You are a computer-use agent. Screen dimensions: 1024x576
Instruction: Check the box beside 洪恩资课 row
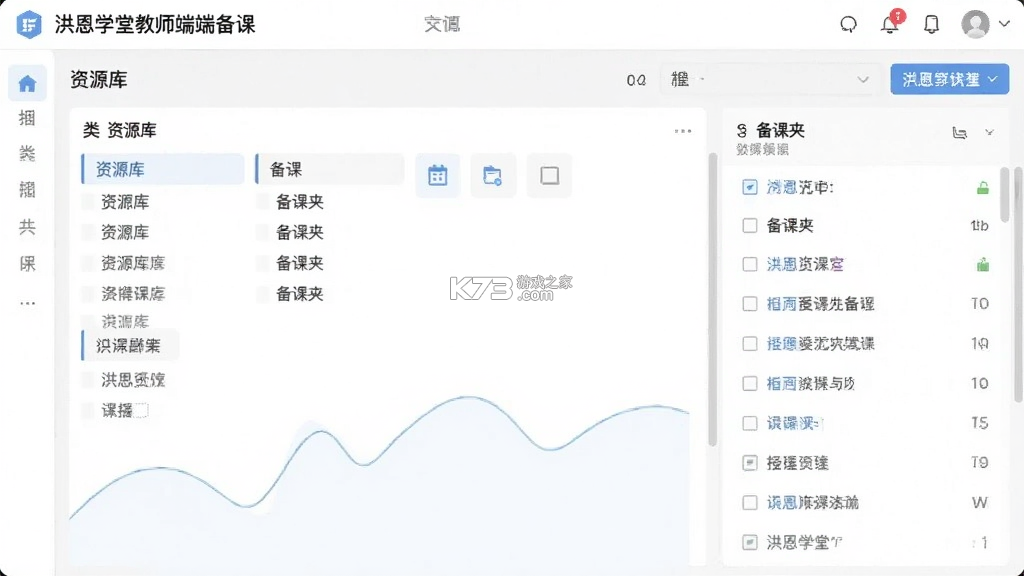[x=749, y=264]
